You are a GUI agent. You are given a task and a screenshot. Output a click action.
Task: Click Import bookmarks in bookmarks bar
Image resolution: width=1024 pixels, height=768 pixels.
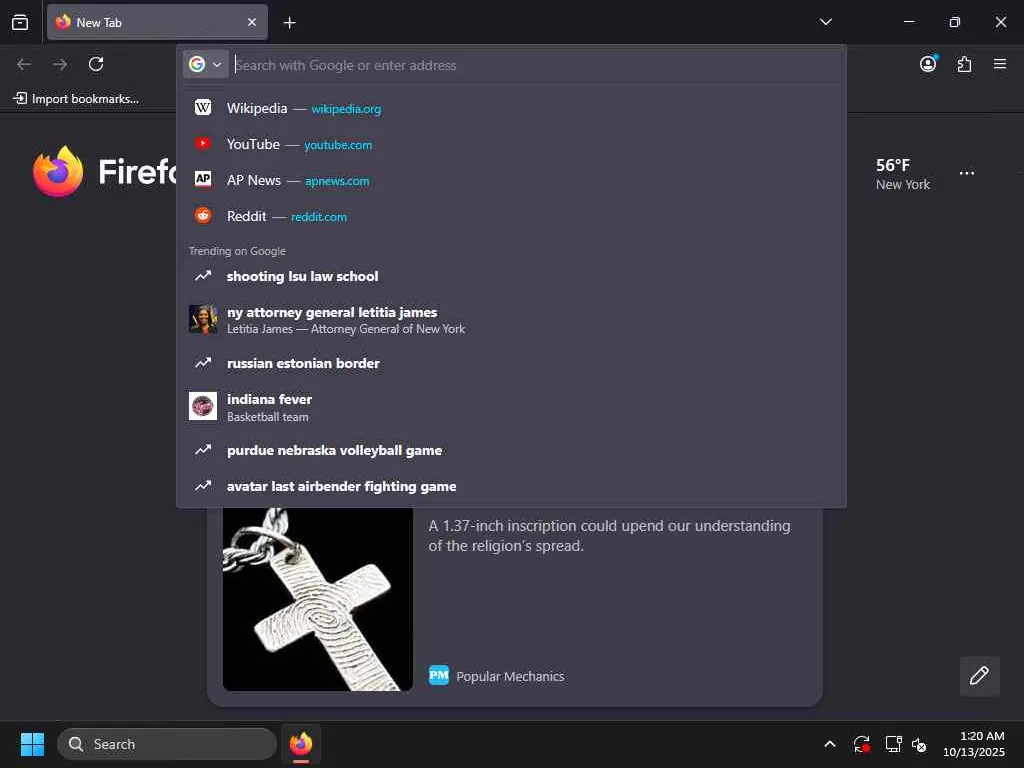[x=76, y=99]
